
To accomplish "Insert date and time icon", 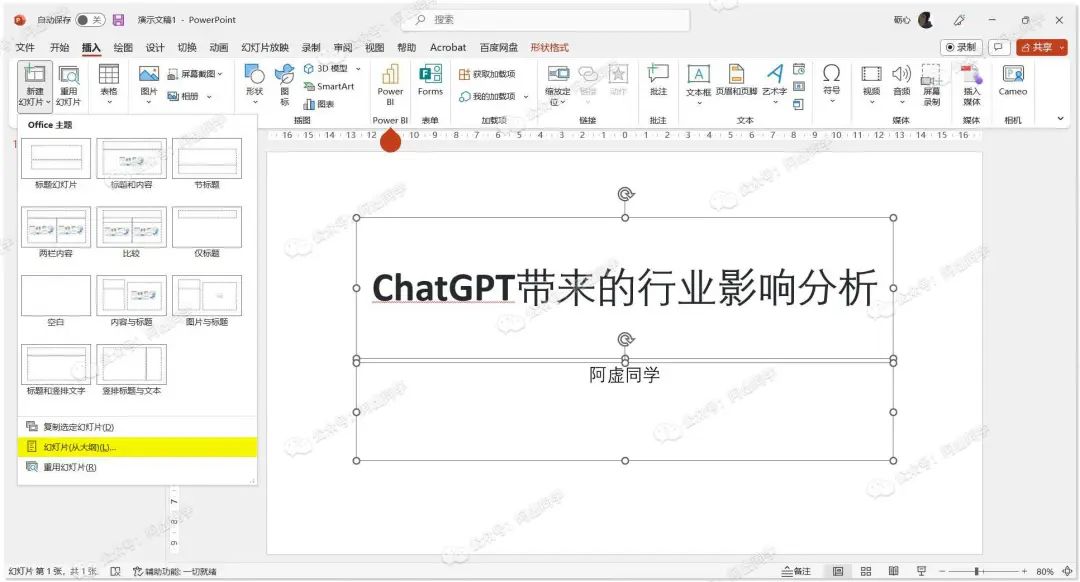I will tap(799, 69).
